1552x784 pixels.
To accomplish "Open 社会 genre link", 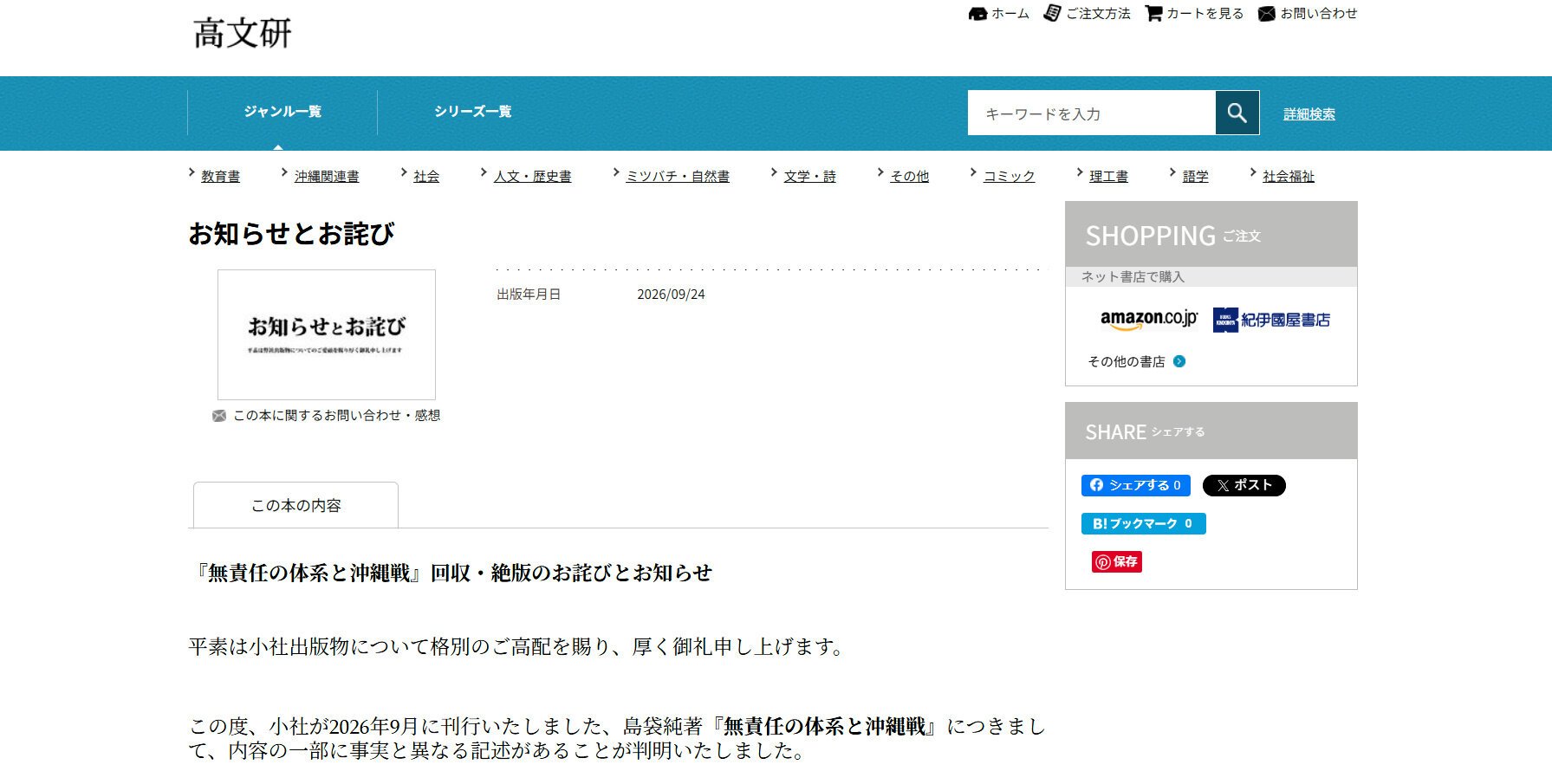I will [426, 177].
